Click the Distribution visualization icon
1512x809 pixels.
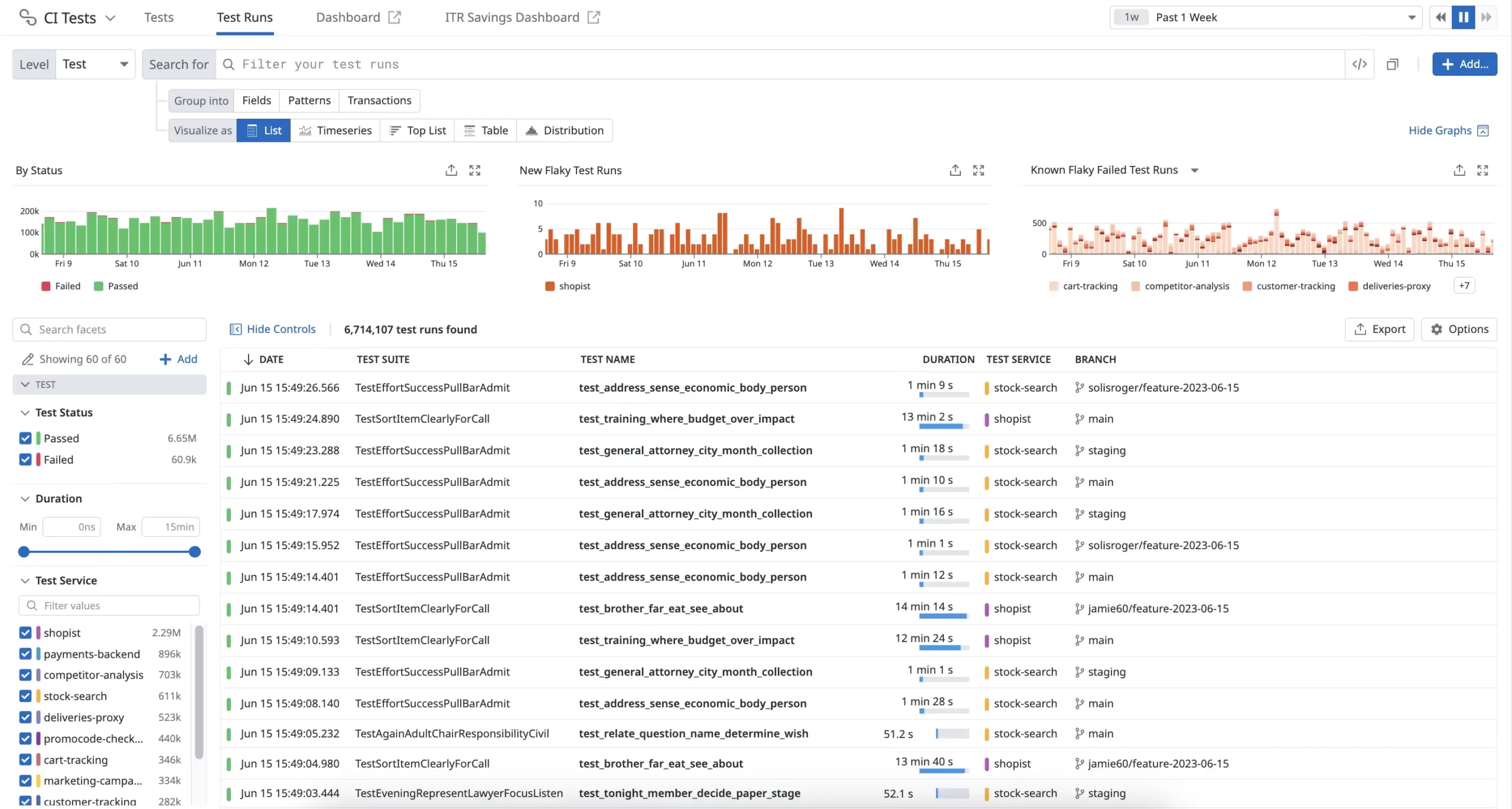tap(532, 131)
